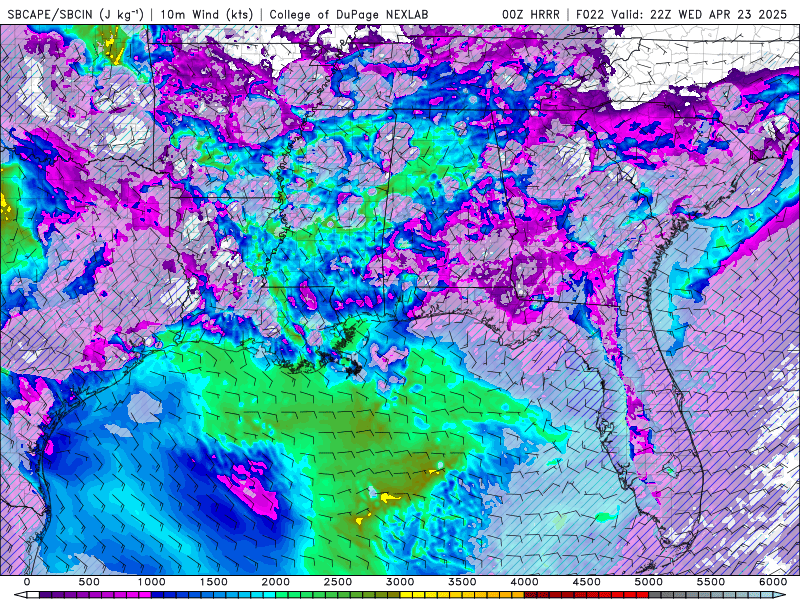The width and height of the screenshot is (800, 600).
Task: Click the 4500 colorbar label
Action: coord(587,582)
